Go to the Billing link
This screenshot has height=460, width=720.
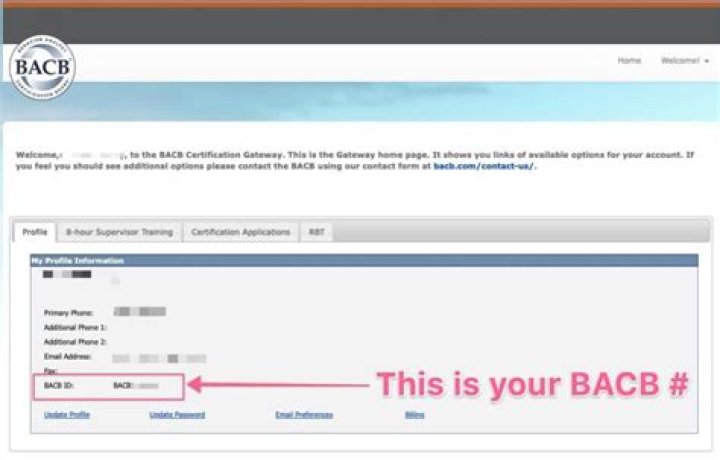415,415
